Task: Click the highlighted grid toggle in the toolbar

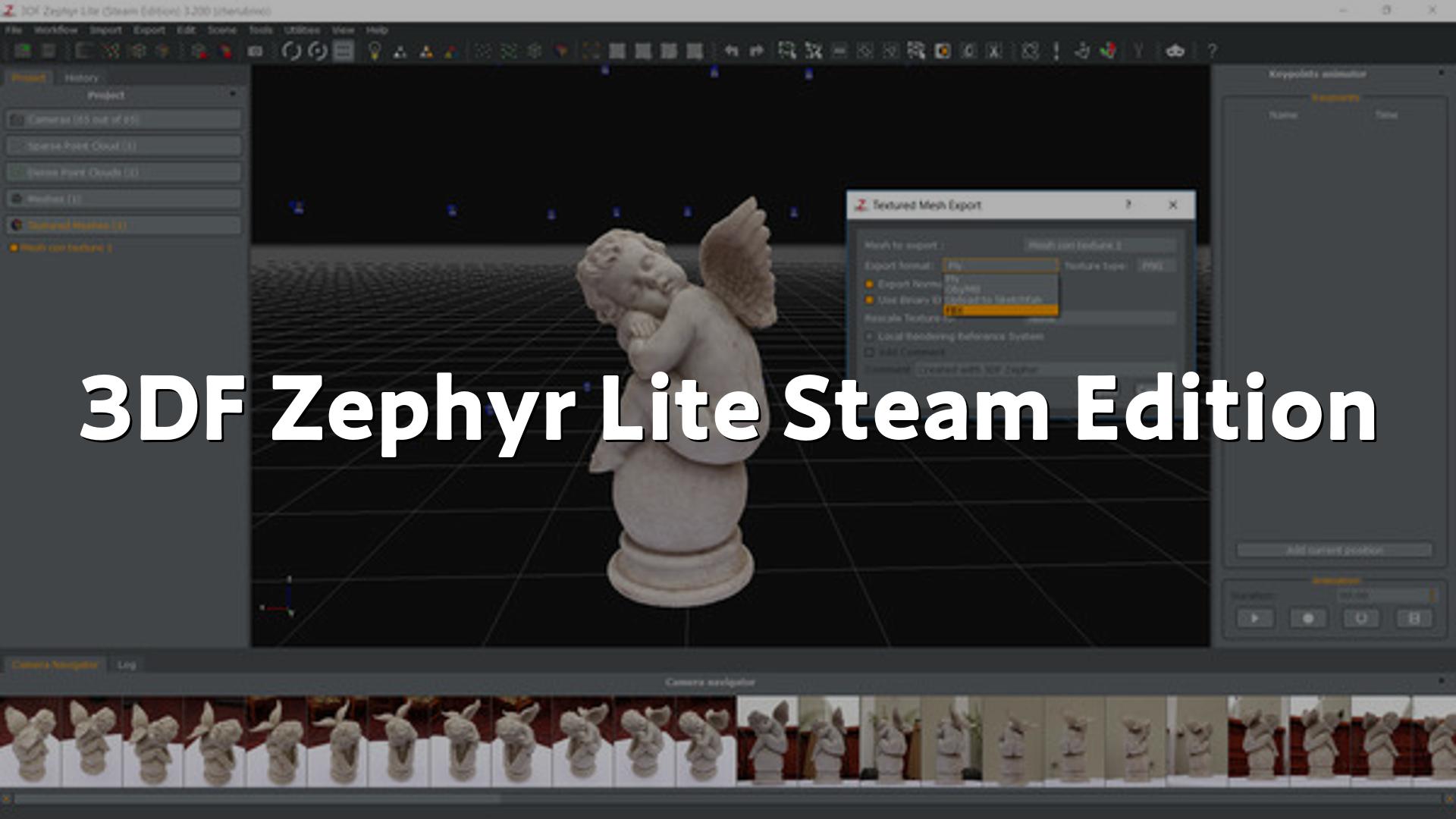Action: 344,51
